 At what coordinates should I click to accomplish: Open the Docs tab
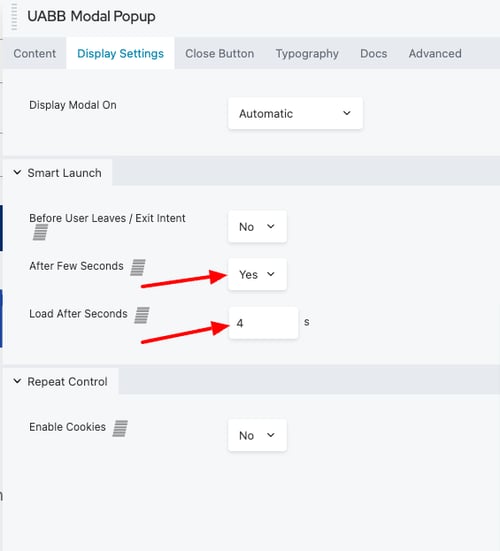(374, 53)
